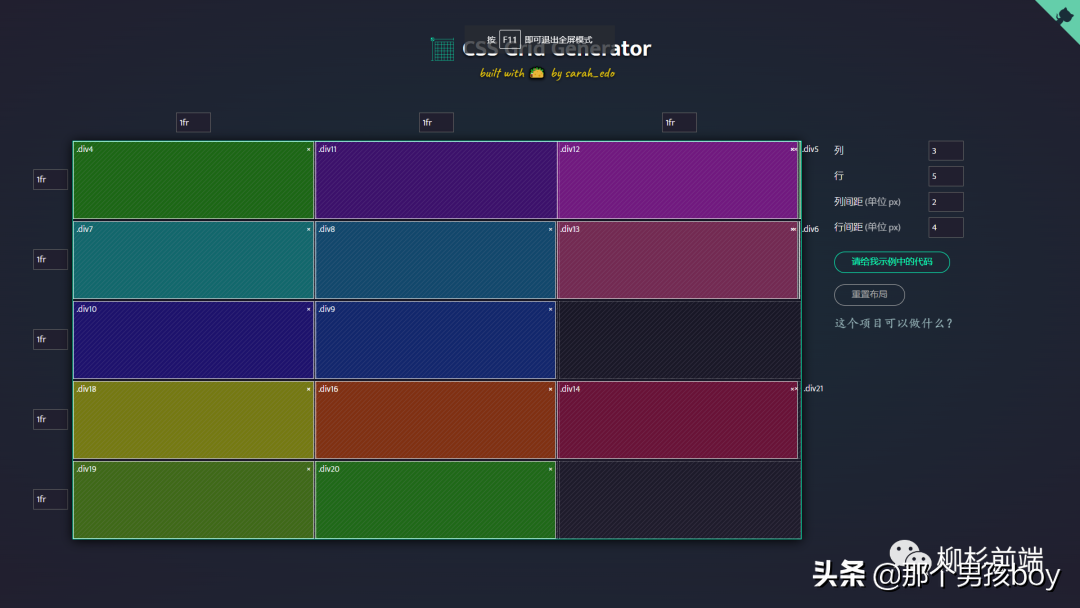Screen dimensions: 1080x608
Task: Edit the fifth row 1fr field
Action: 50,499
